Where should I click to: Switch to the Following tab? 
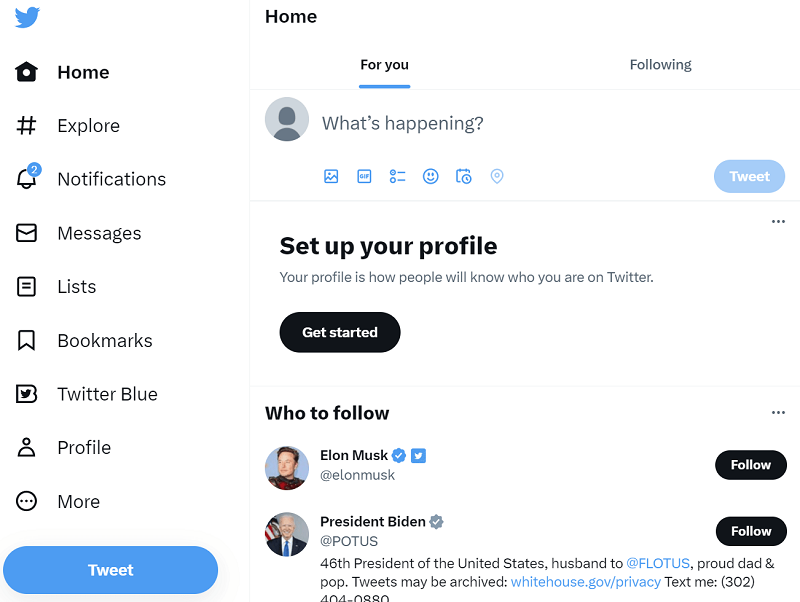pyautogui.click(x=660, y=65)
